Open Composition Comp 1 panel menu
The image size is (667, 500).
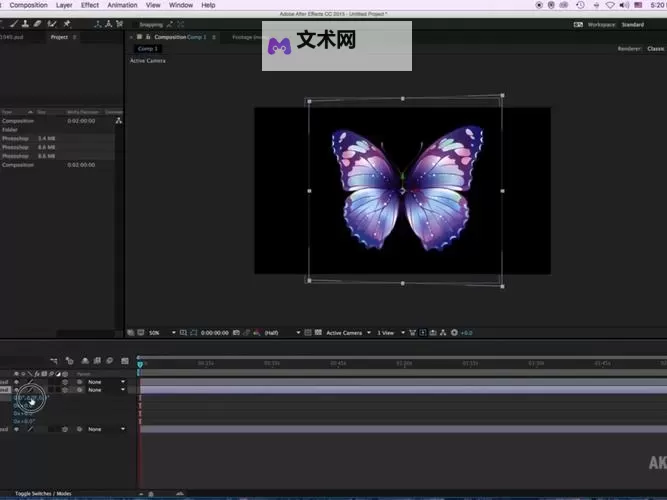pyautogui.click(x=214, y=37)
